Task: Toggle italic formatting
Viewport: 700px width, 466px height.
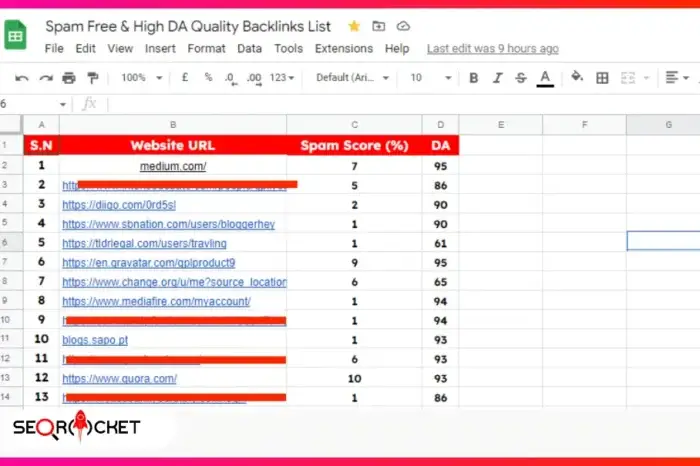Action: (x=497, y=78)
